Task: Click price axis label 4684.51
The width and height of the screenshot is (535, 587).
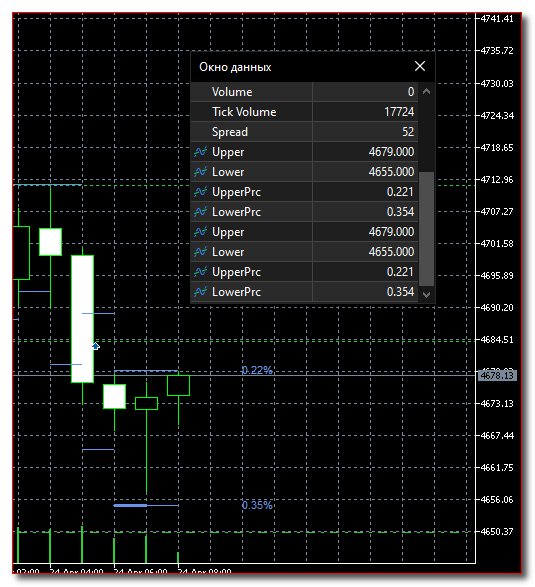Action: tap(497, 340)
